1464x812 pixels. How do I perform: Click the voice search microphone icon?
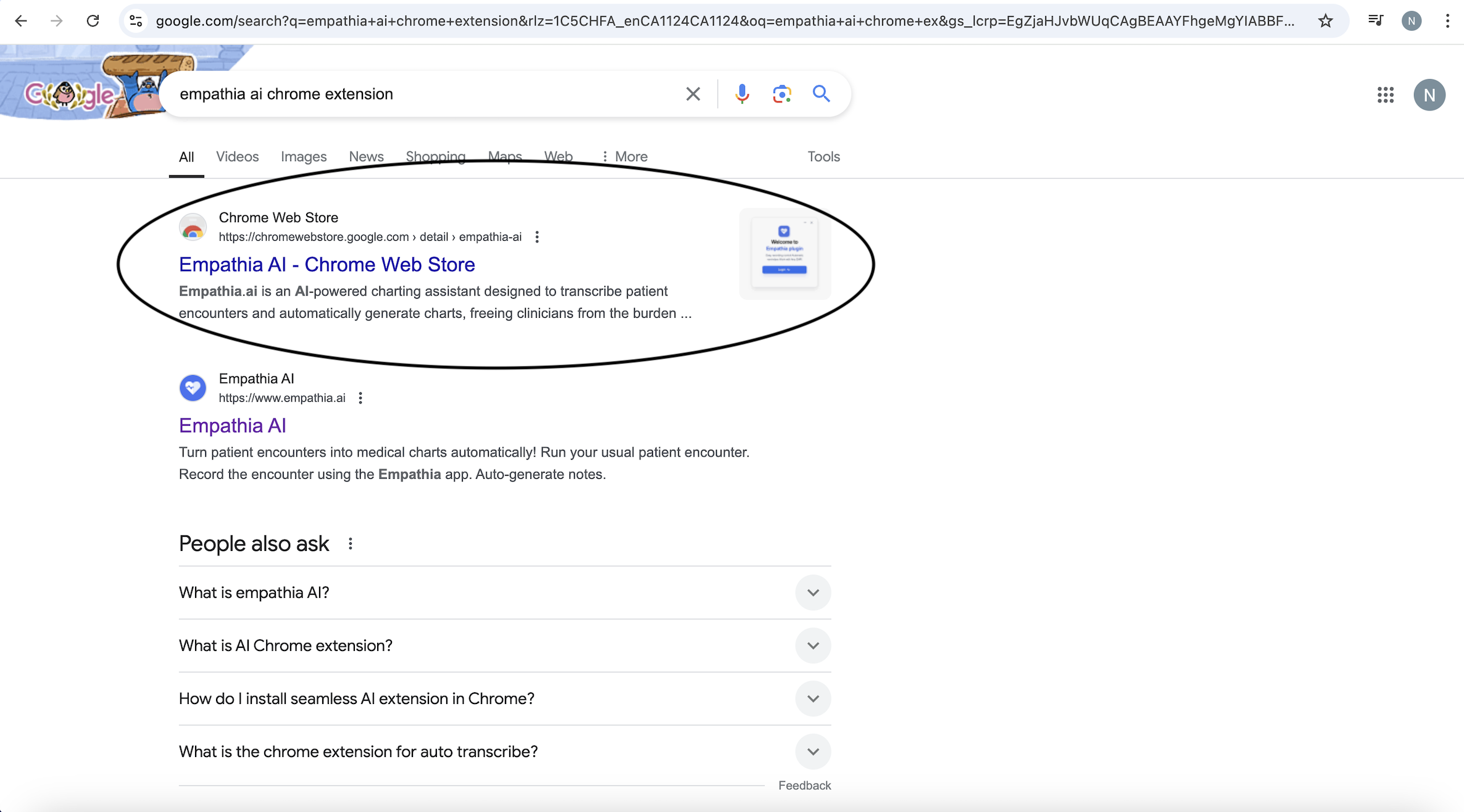(x=742, y=94)
